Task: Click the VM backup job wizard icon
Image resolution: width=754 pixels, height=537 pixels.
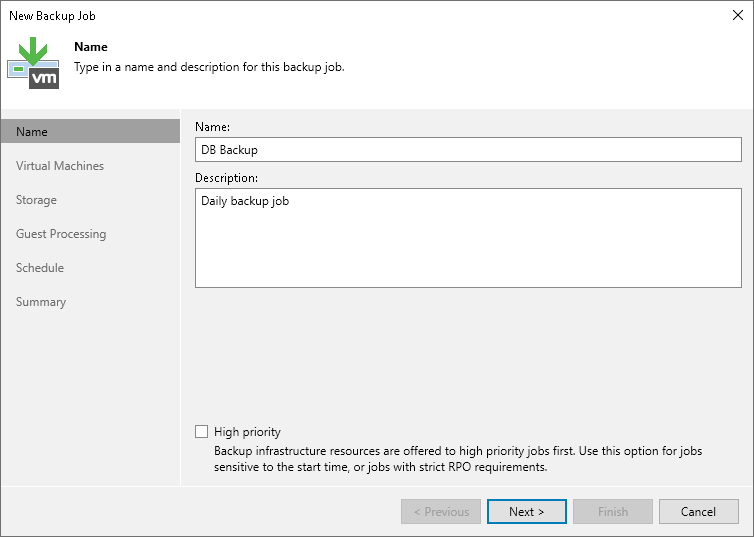Action: click(x=33, y=63)
